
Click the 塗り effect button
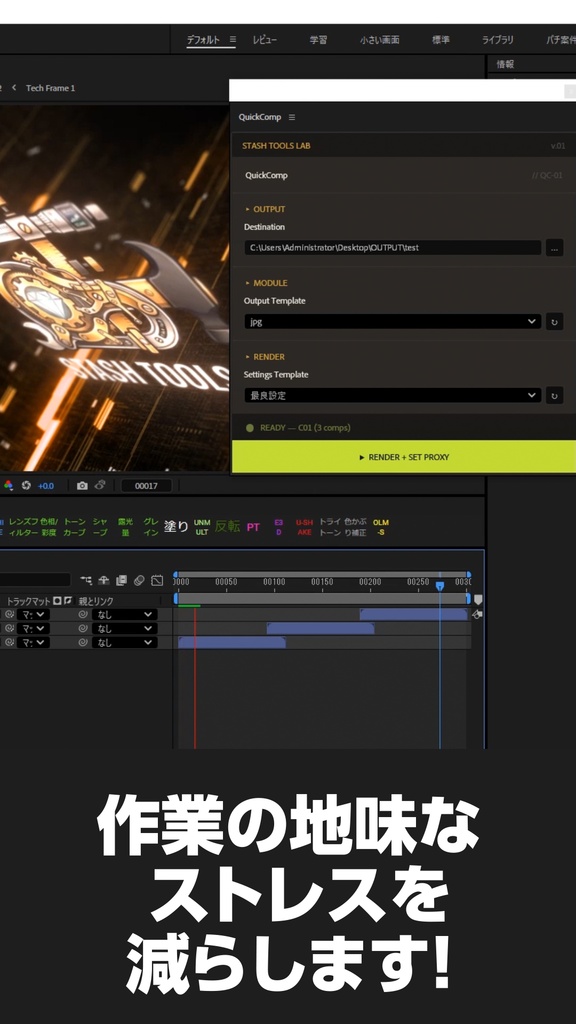176,526
